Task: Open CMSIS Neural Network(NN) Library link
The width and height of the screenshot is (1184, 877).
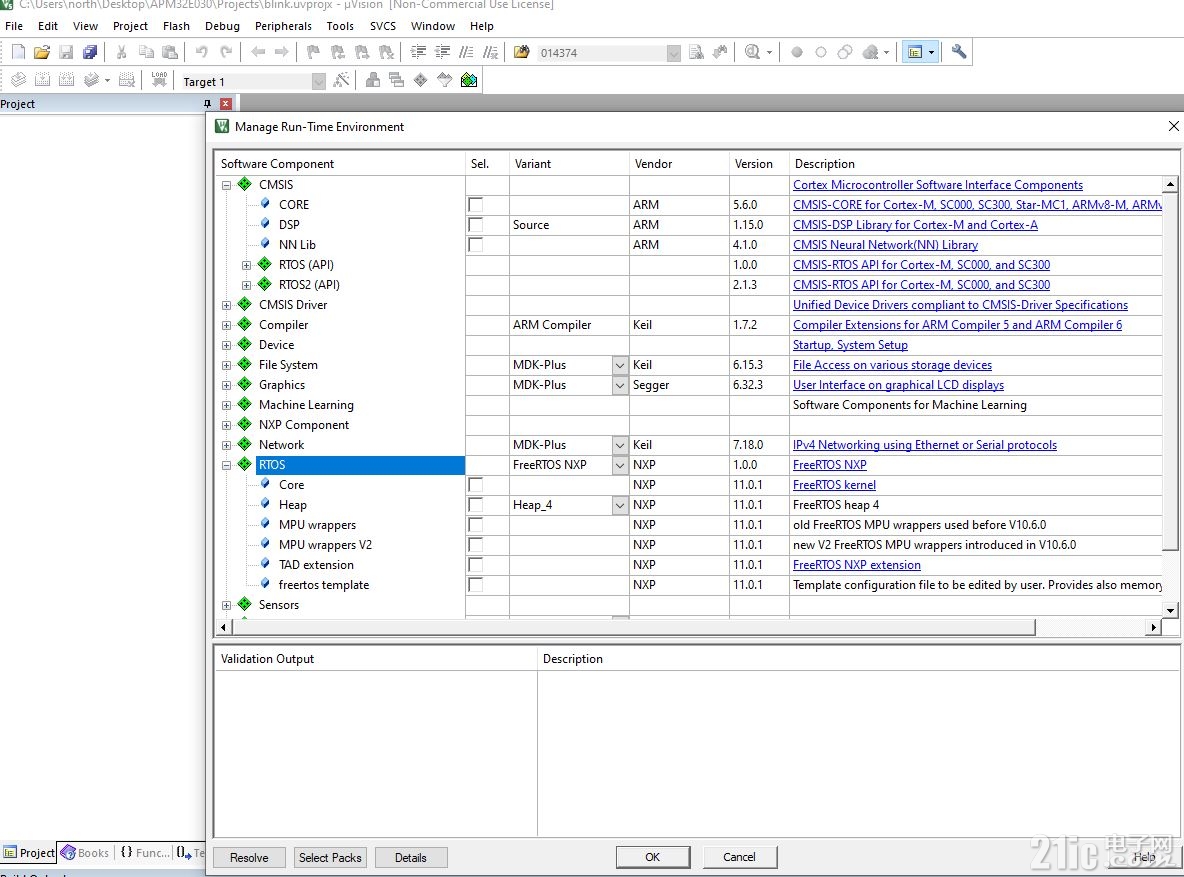Action: tap(885, 245)
